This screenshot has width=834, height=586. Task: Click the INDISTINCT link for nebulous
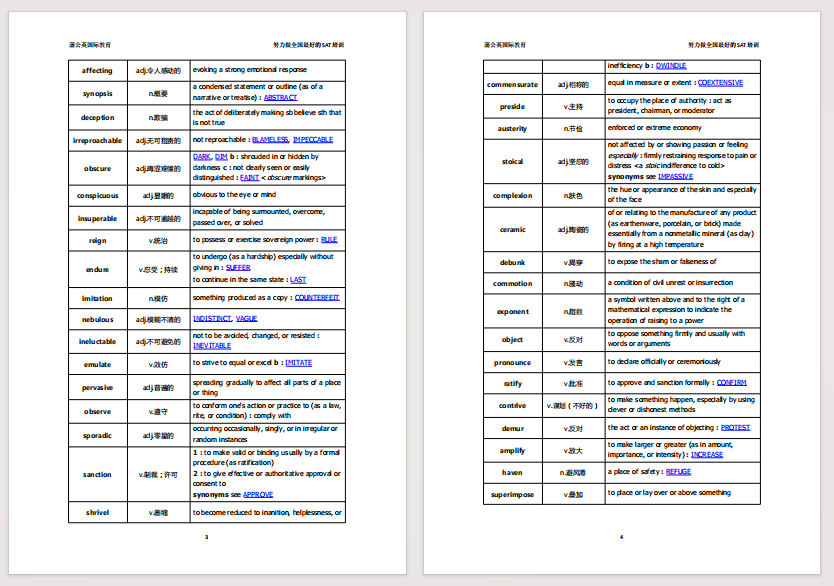pos(211,319)
